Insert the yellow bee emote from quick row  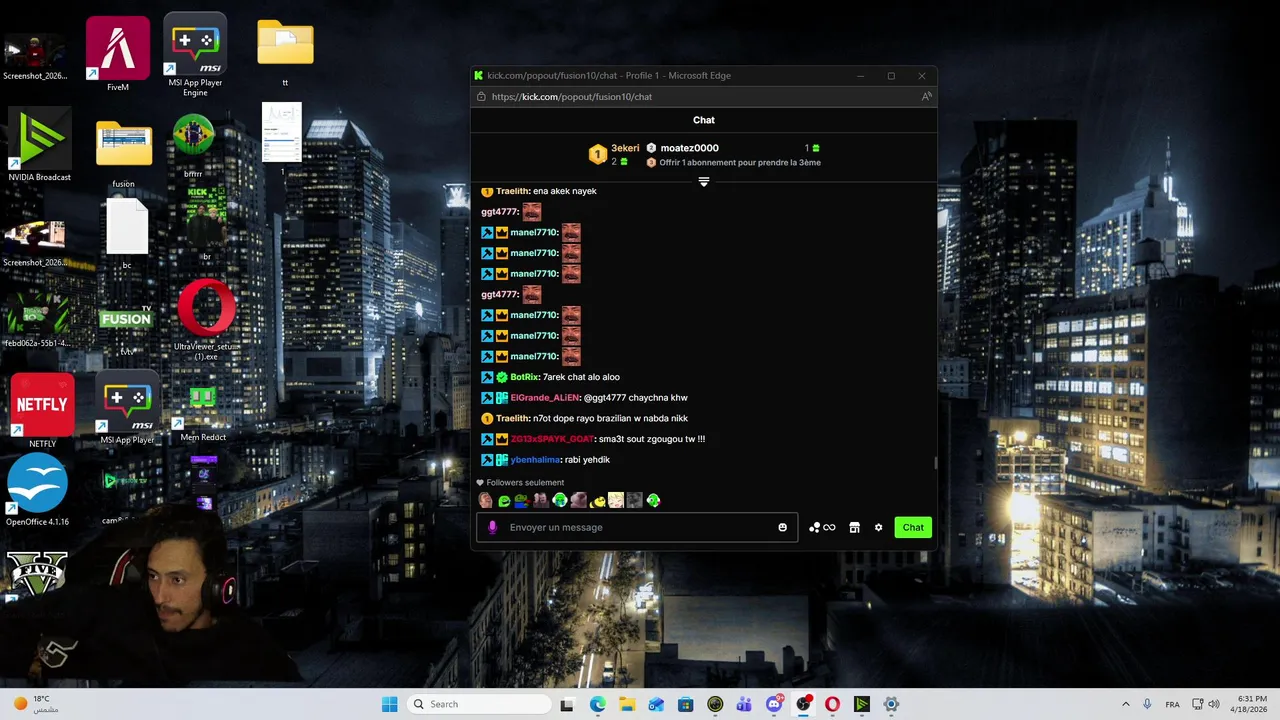[x=598, y=500]
